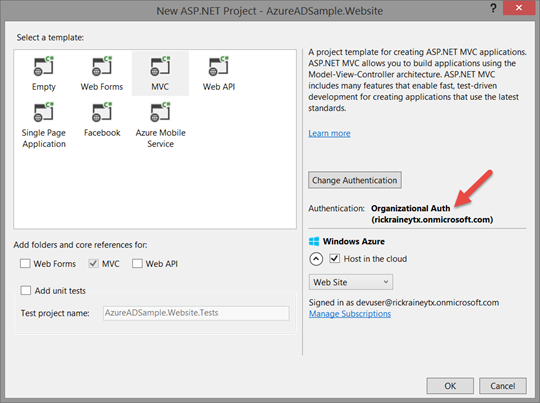Click the Organizational Auth text

click(x=411, y=208)
